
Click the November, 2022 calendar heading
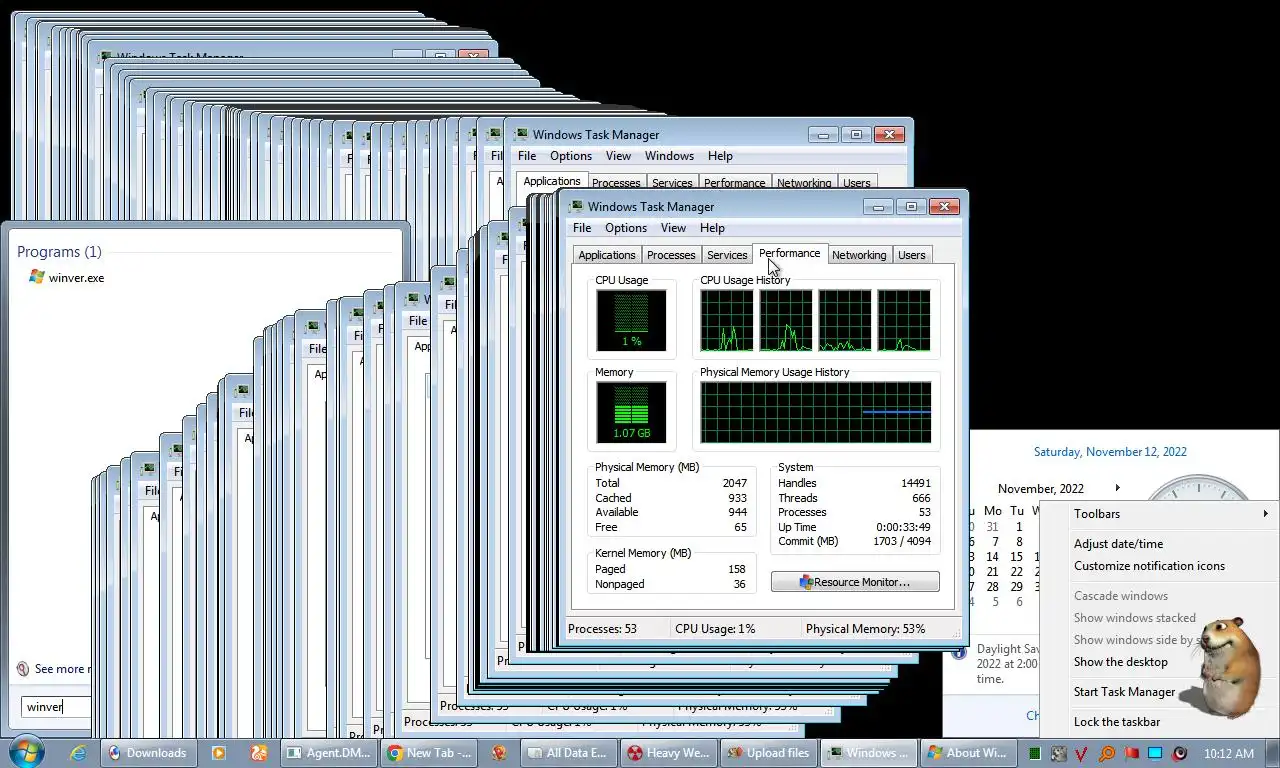pos(1040,489)
